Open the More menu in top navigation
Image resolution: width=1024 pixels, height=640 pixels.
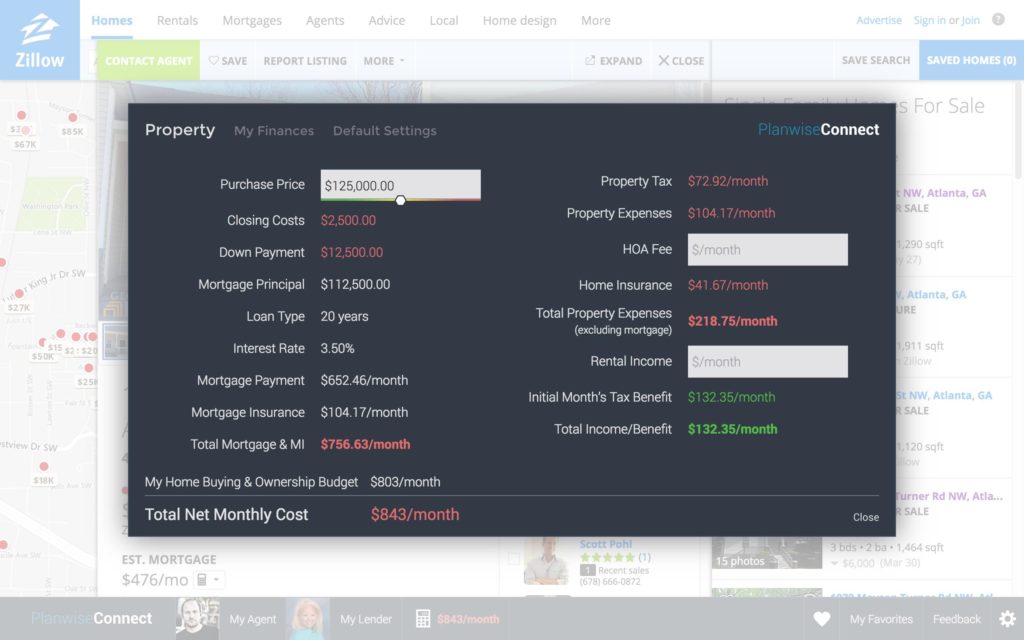point(596,20)
